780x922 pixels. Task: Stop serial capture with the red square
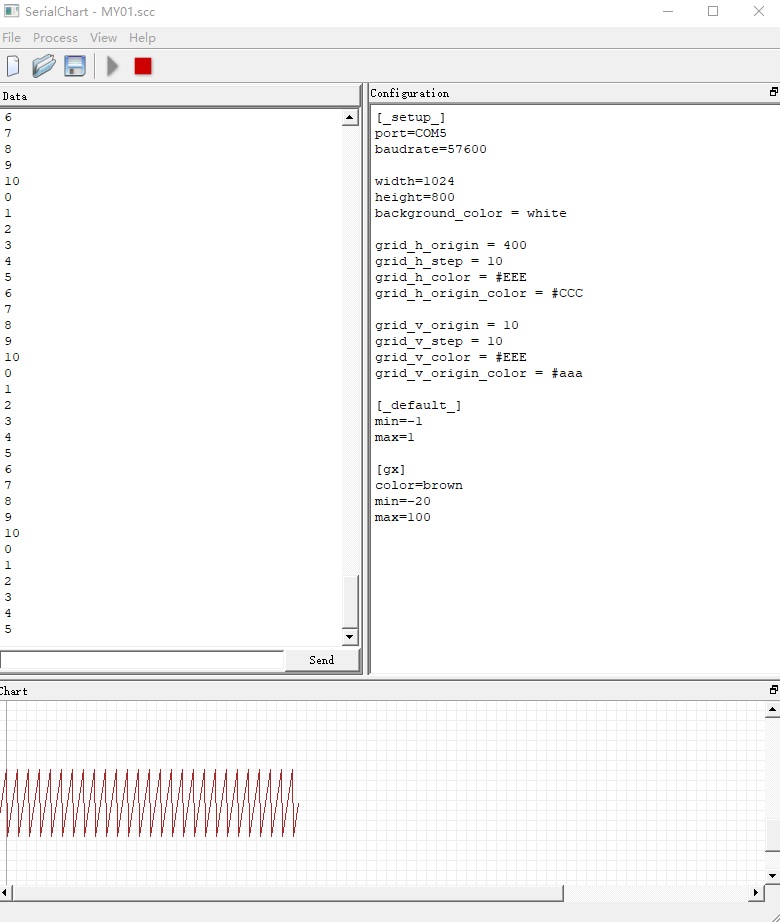coord(143,66)
